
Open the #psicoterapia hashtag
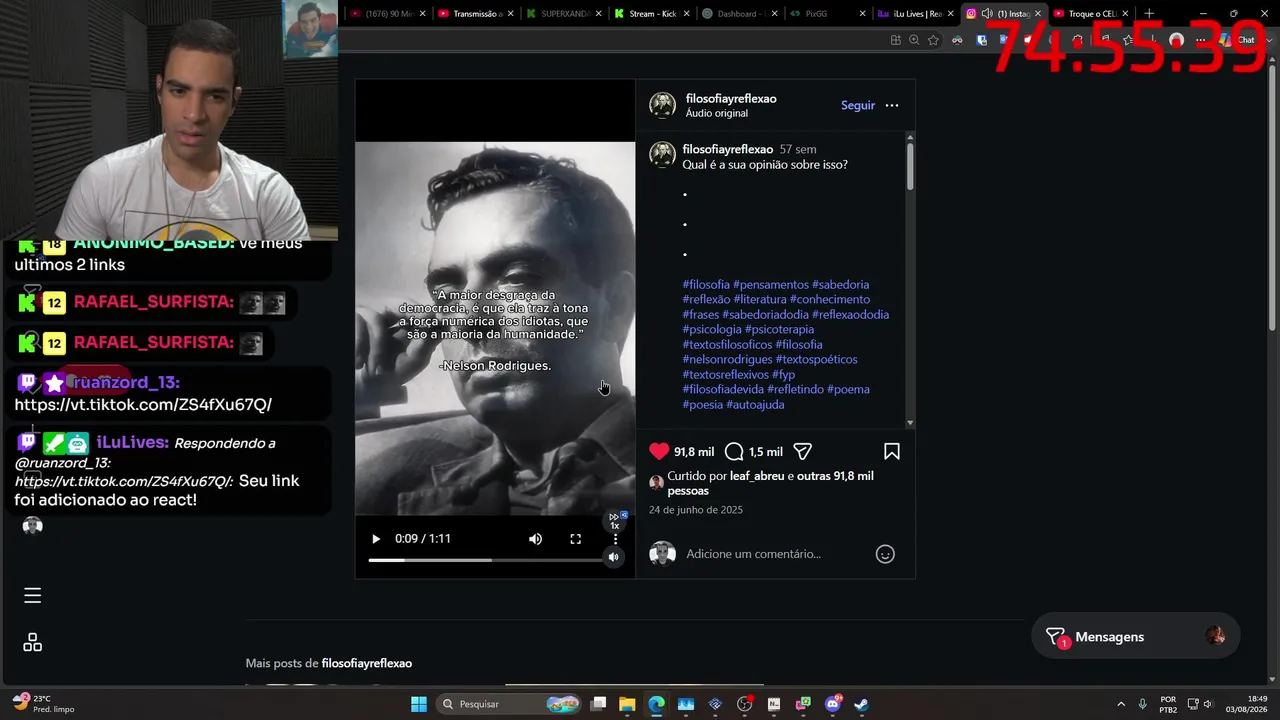780,330
